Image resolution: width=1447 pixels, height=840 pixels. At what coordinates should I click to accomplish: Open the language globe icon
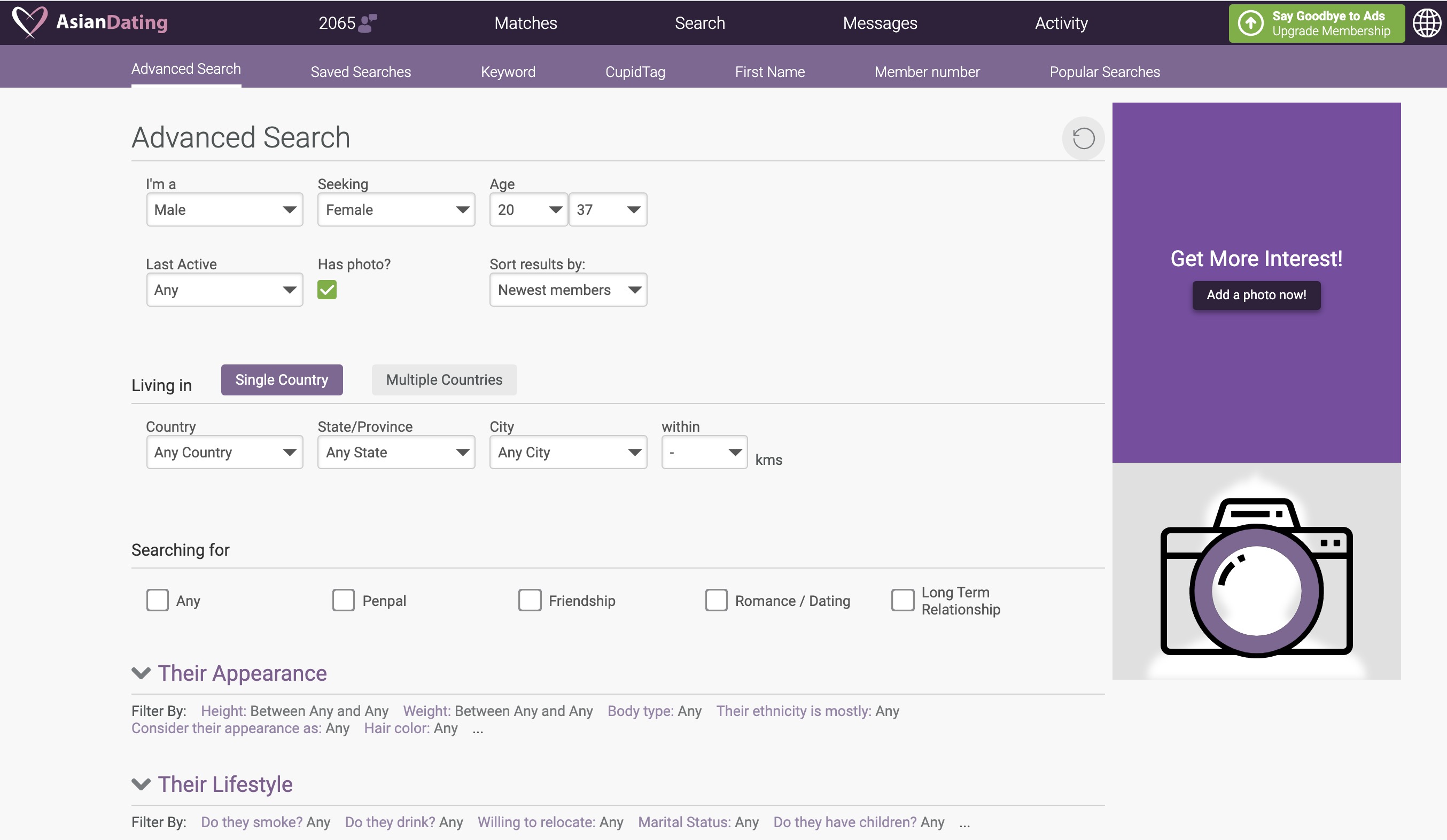pos(1426,23)
